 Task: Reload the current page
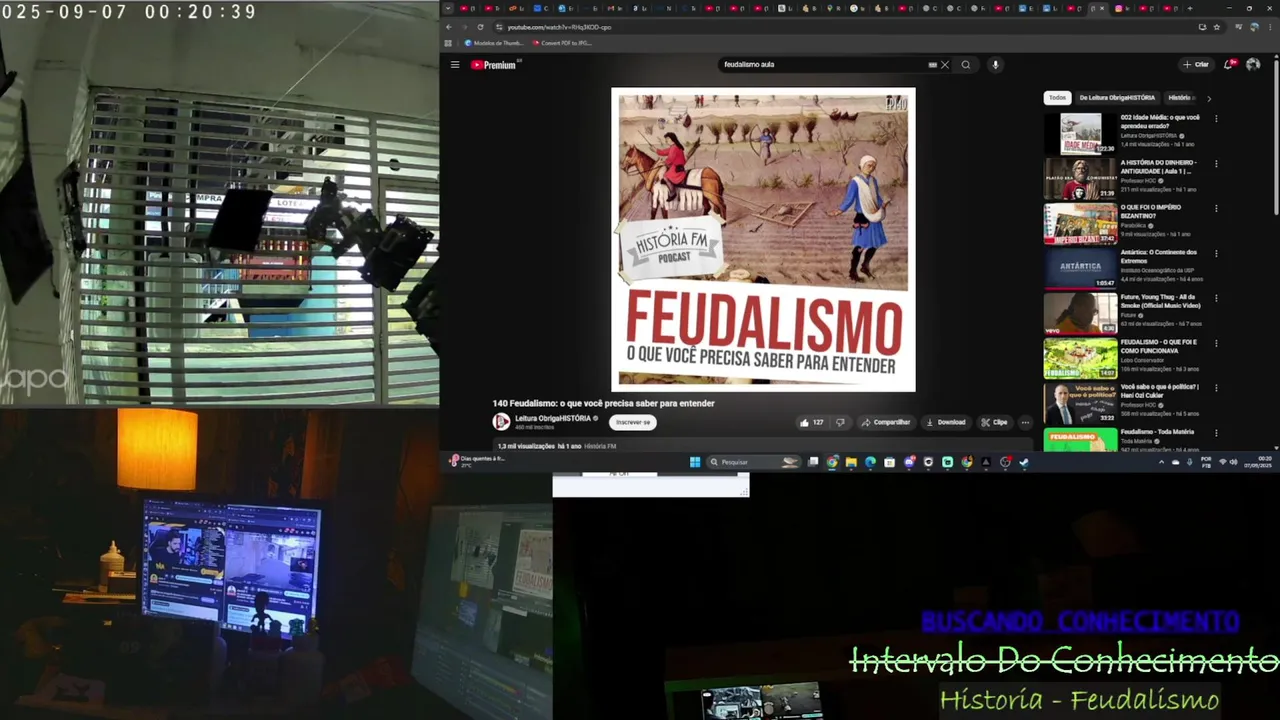point(481,27)
